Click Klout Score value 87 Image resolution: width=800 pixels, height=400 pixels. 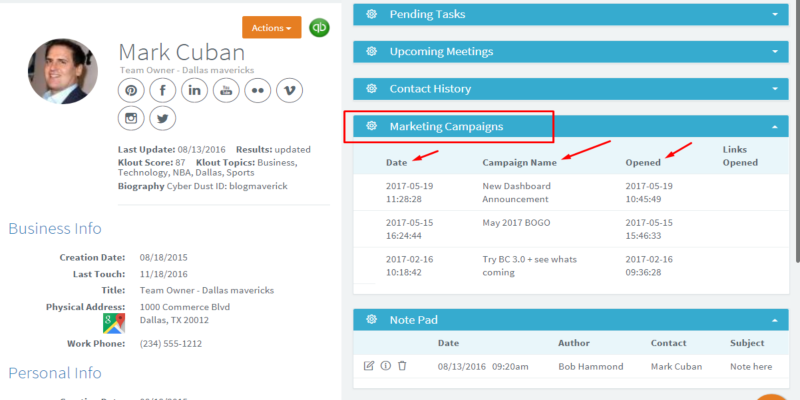180,162
